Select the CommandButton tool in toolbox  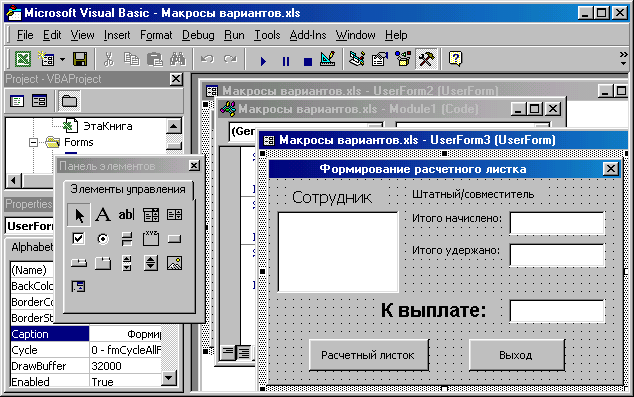(175, 239)
